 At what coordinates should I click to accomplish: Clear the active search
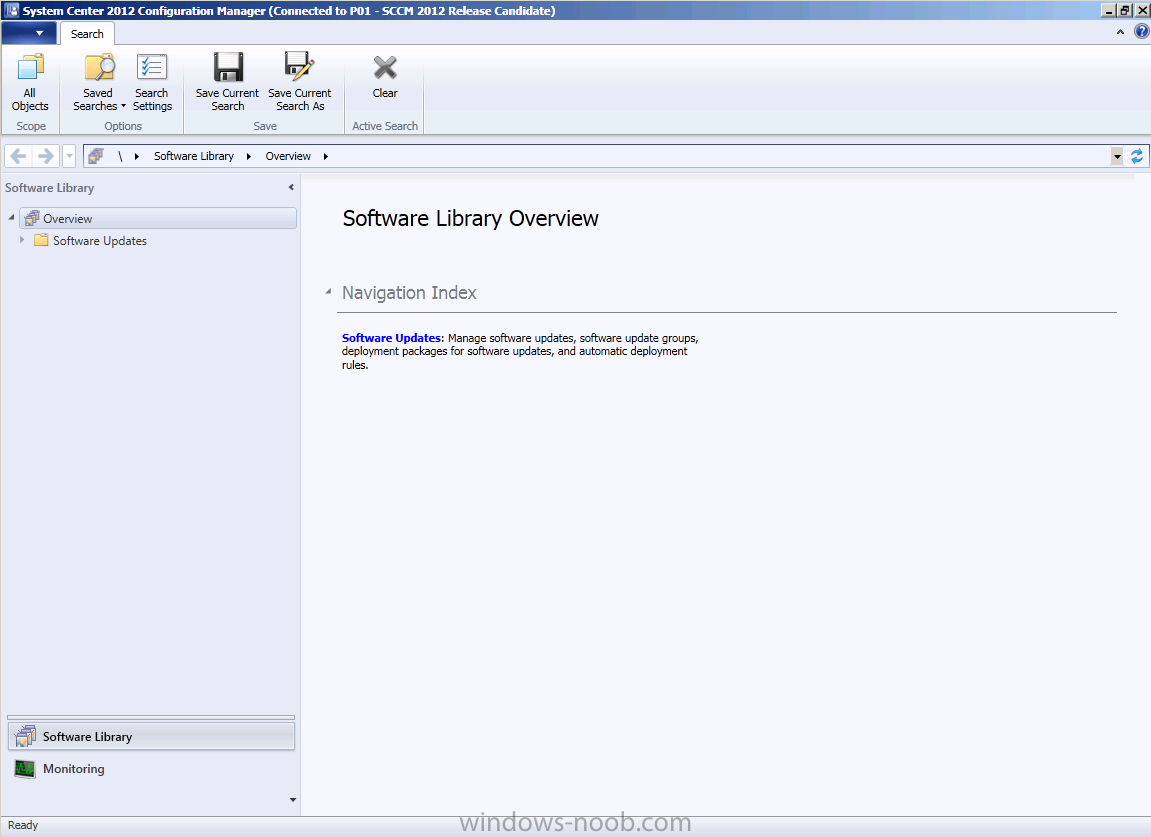[385, 76]
